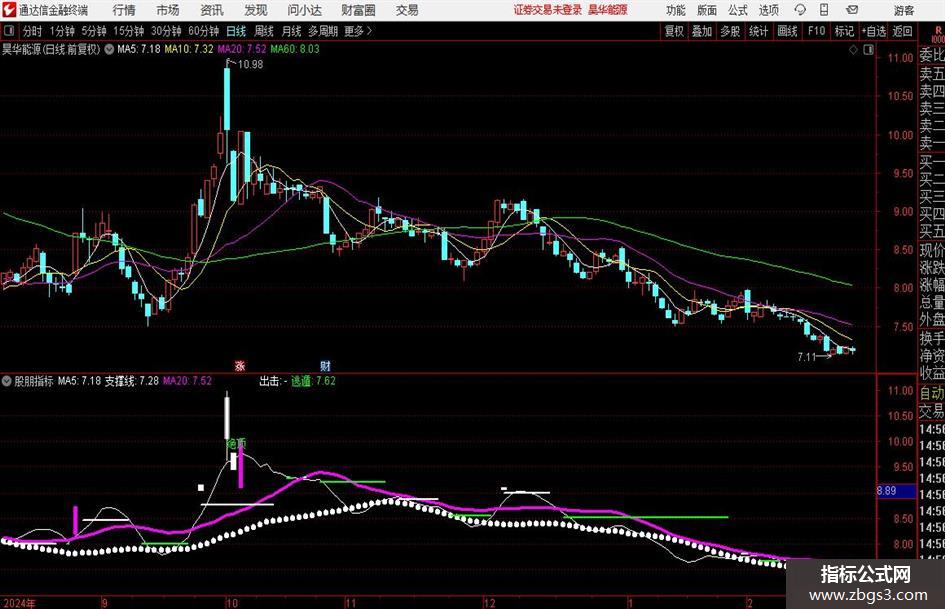
Task: Click the 2024年 date axis label
Action: click(19, 602)
